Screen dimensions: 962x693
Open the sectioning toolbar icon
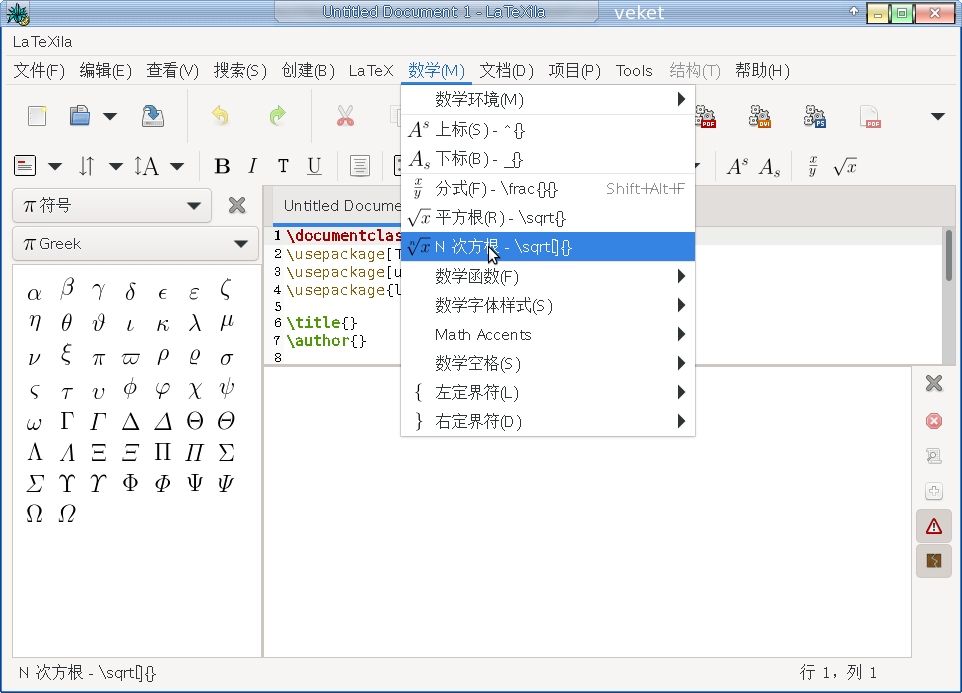click(x=25, y=166)
